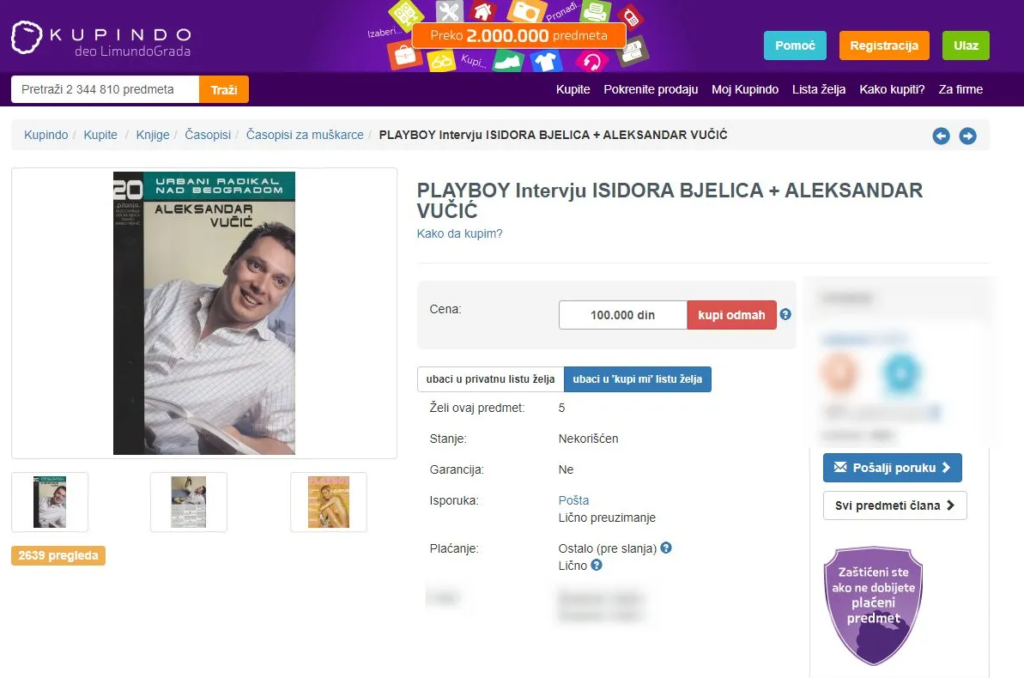Select the Playboy cover thumbnail
Image resolution: width=1024 pixels, height=678 pixels.
tap(328, 502)
